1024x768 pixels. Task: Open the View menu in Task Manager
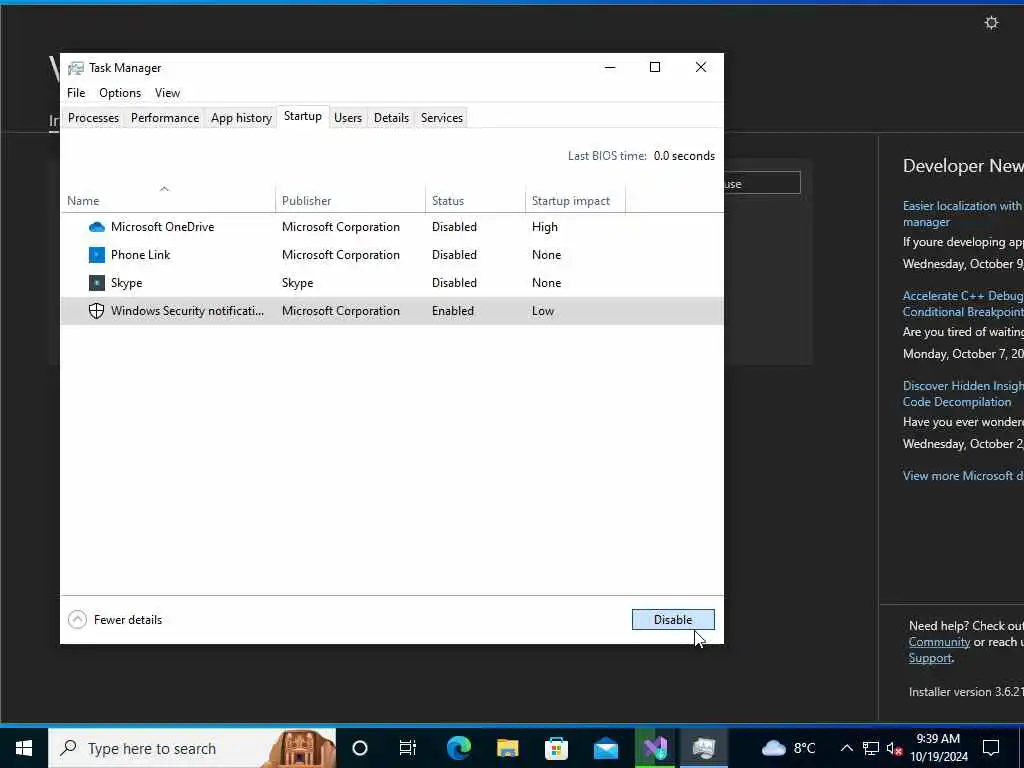167,93
